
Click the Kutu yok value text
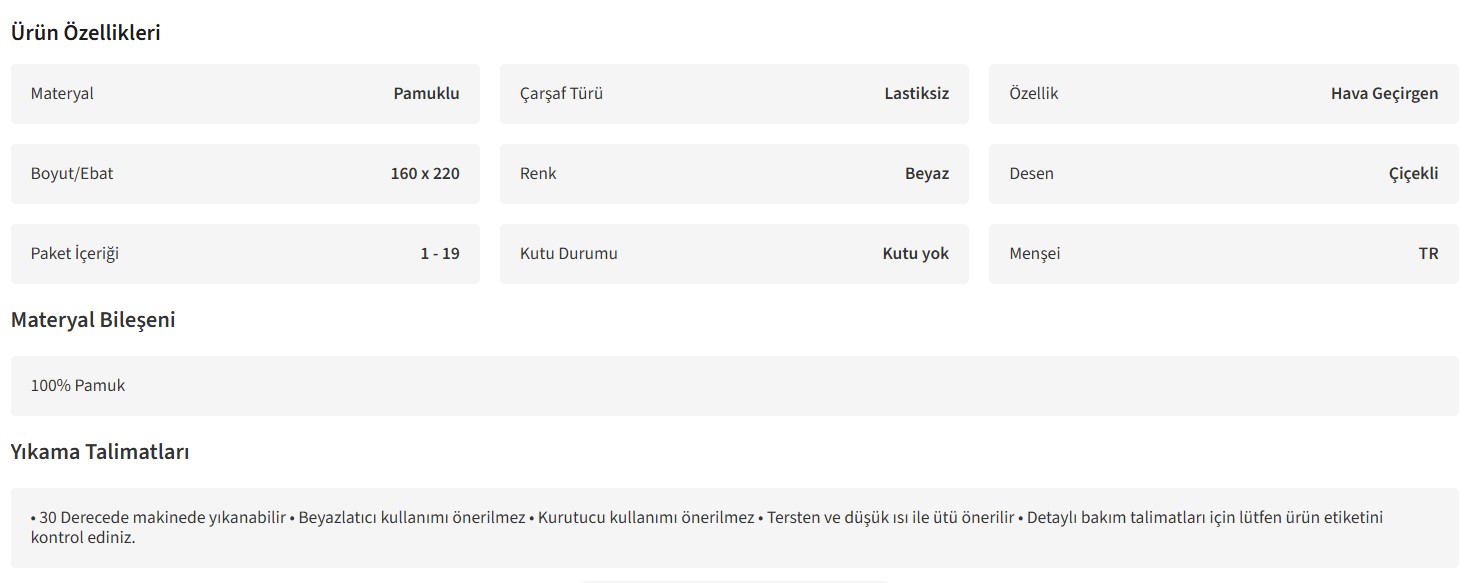click(915, 254)
